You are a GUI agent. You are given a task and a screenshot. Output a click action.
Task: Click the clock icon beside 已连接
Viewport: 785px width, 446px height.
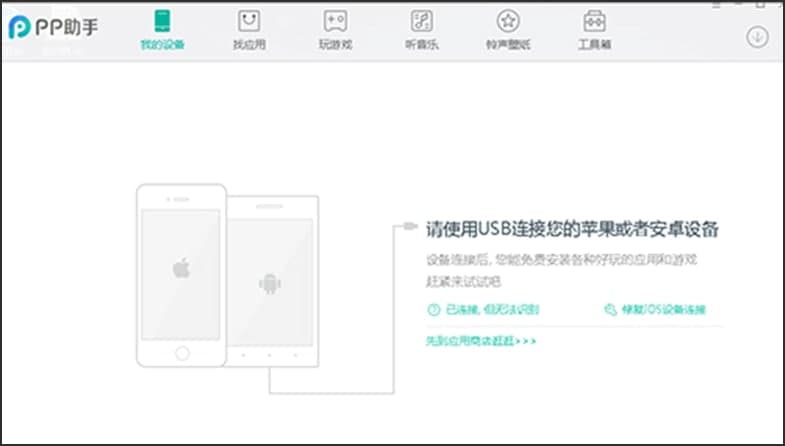point(434,309)
